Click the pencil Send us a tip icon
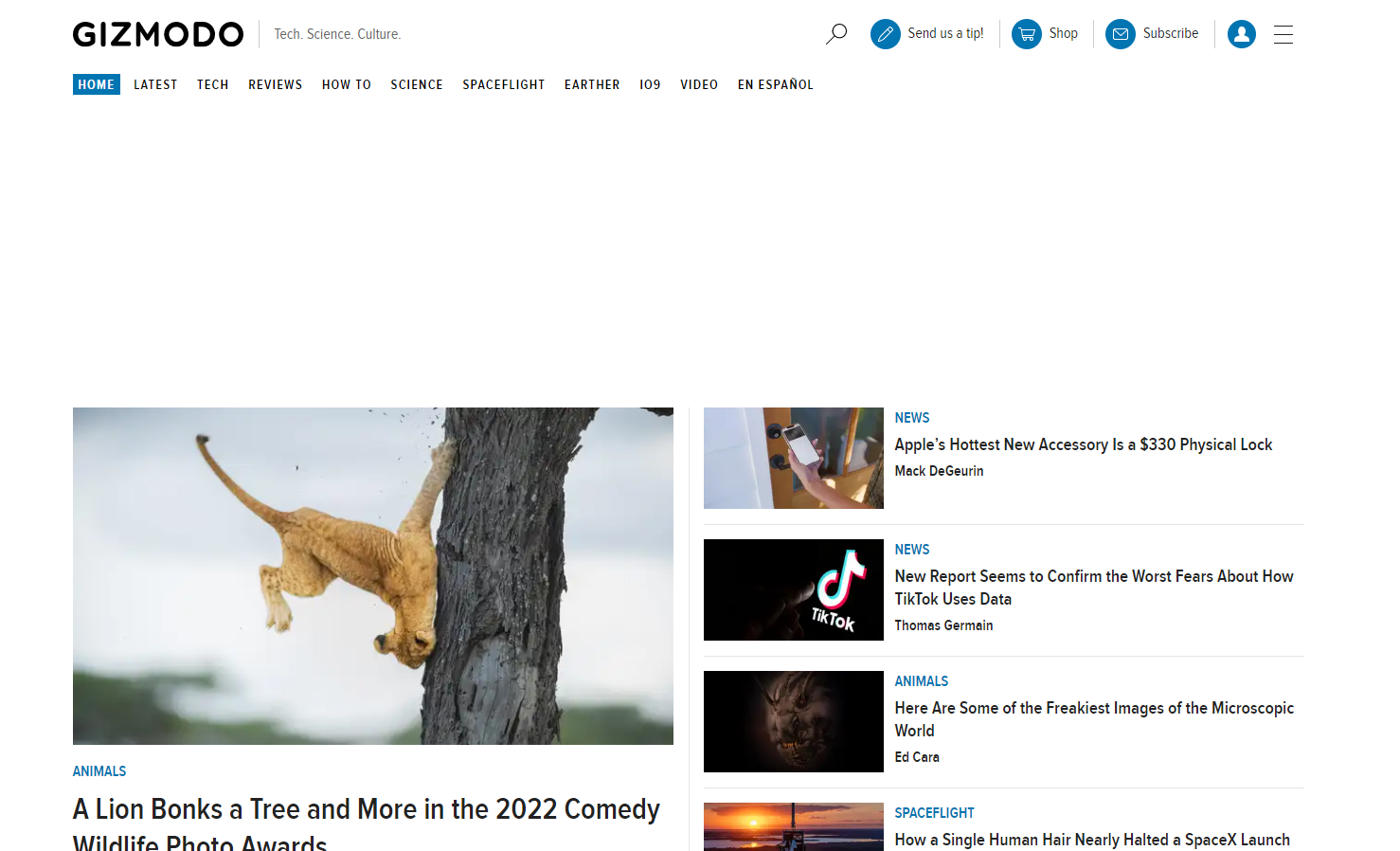Image resolution: width=1400 pixels, height=851 pixels. (885, 34)
